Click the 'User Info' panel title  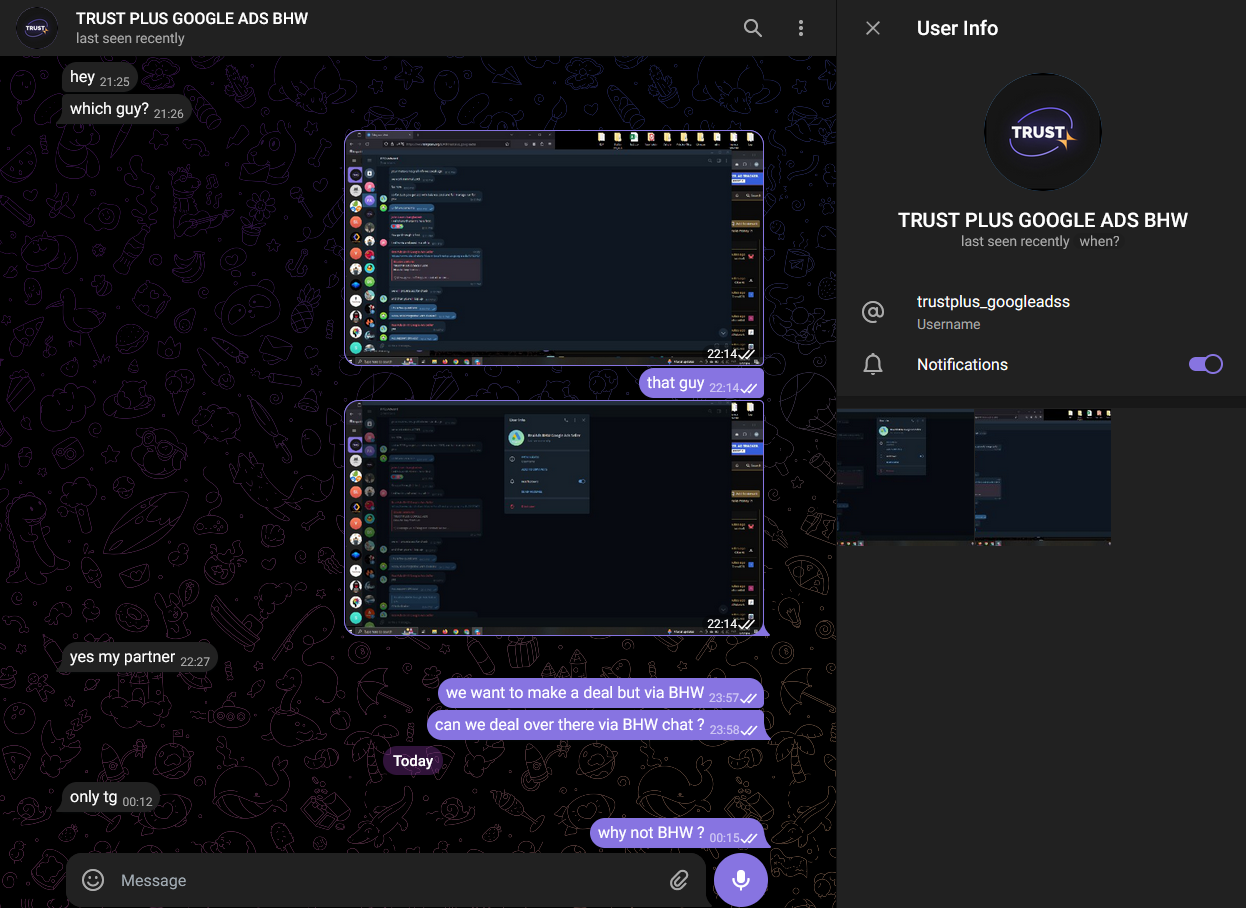coord(957,28)
